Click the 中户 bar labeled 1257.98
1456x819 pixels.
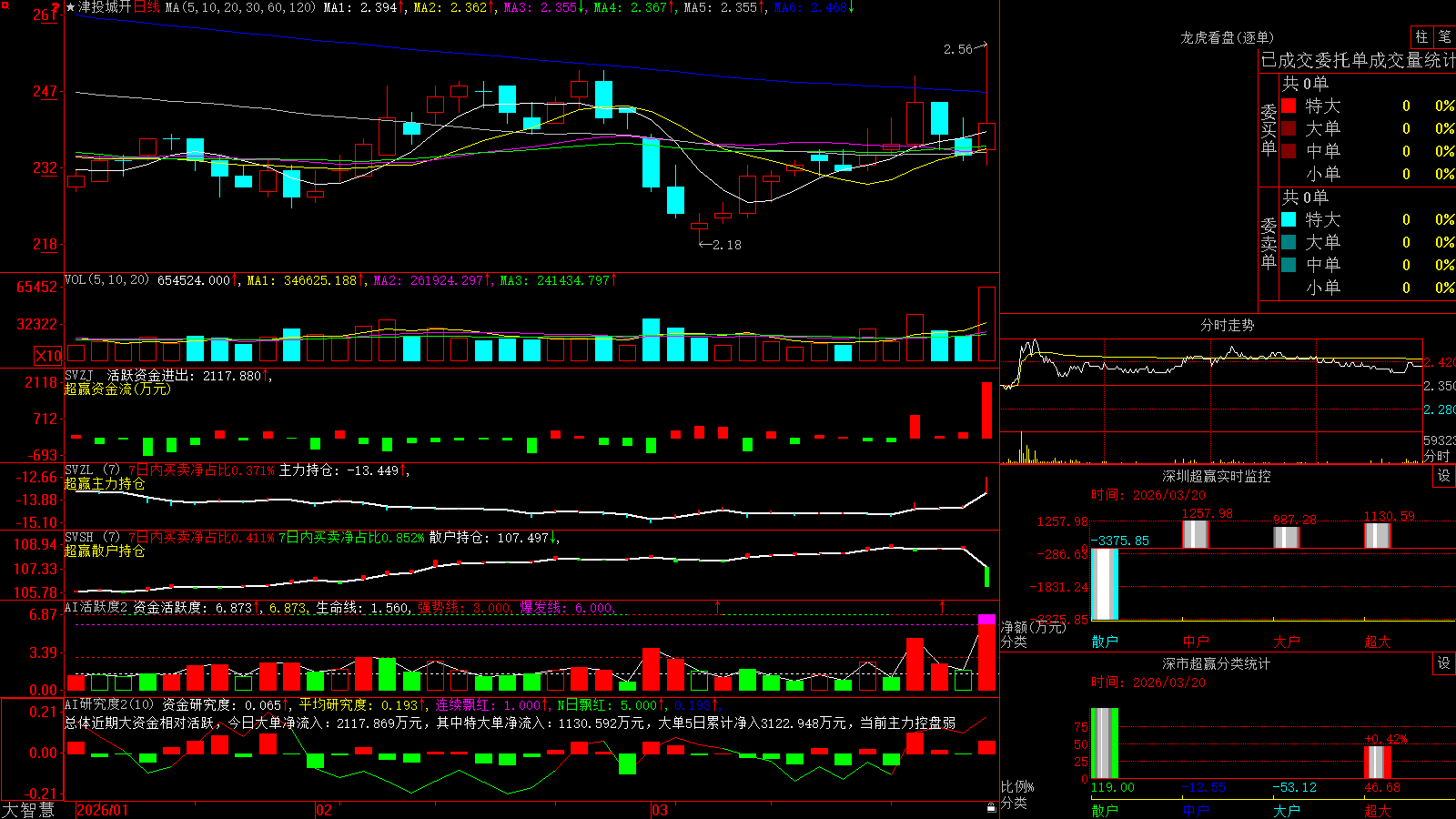point(1196,534)
